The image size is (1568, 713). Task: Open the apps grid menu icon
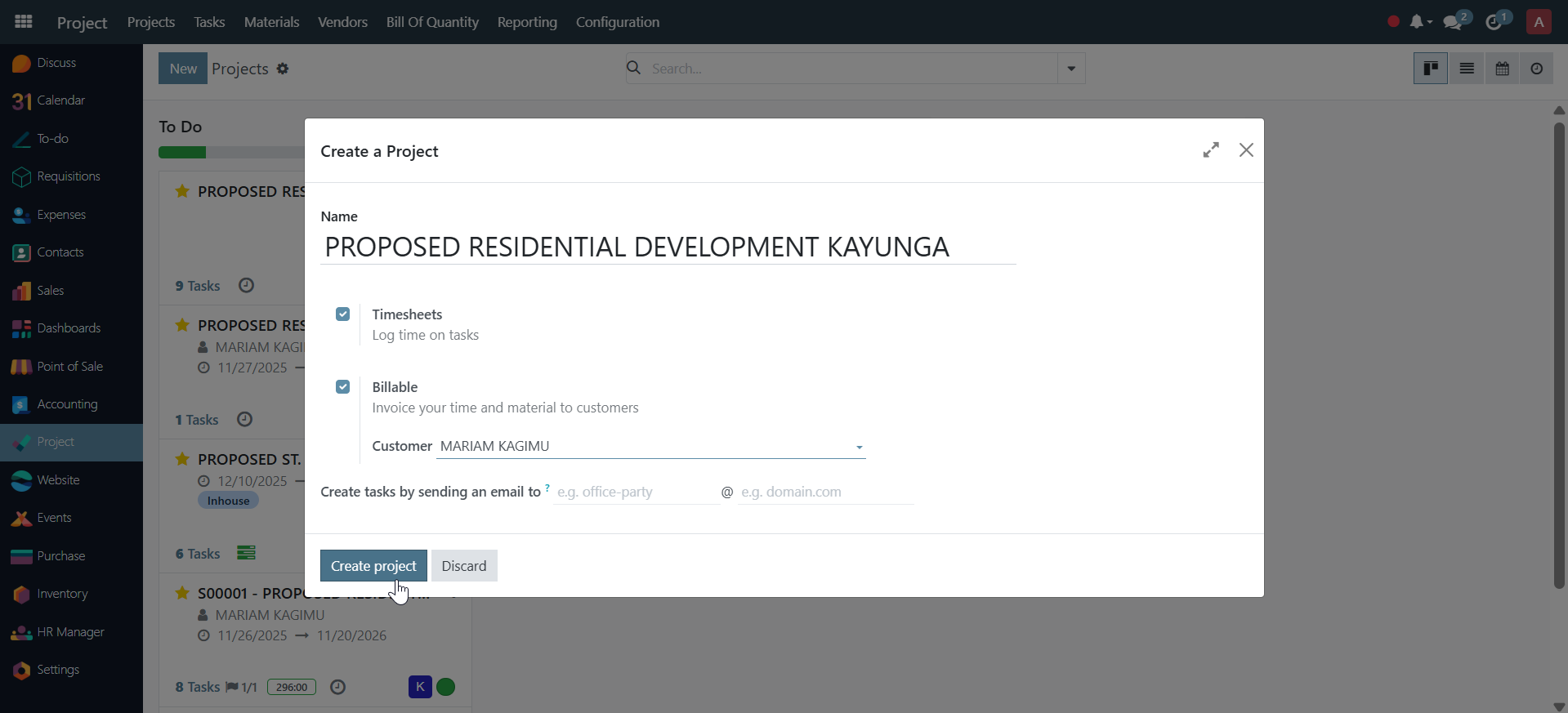(x=24, y=22)
